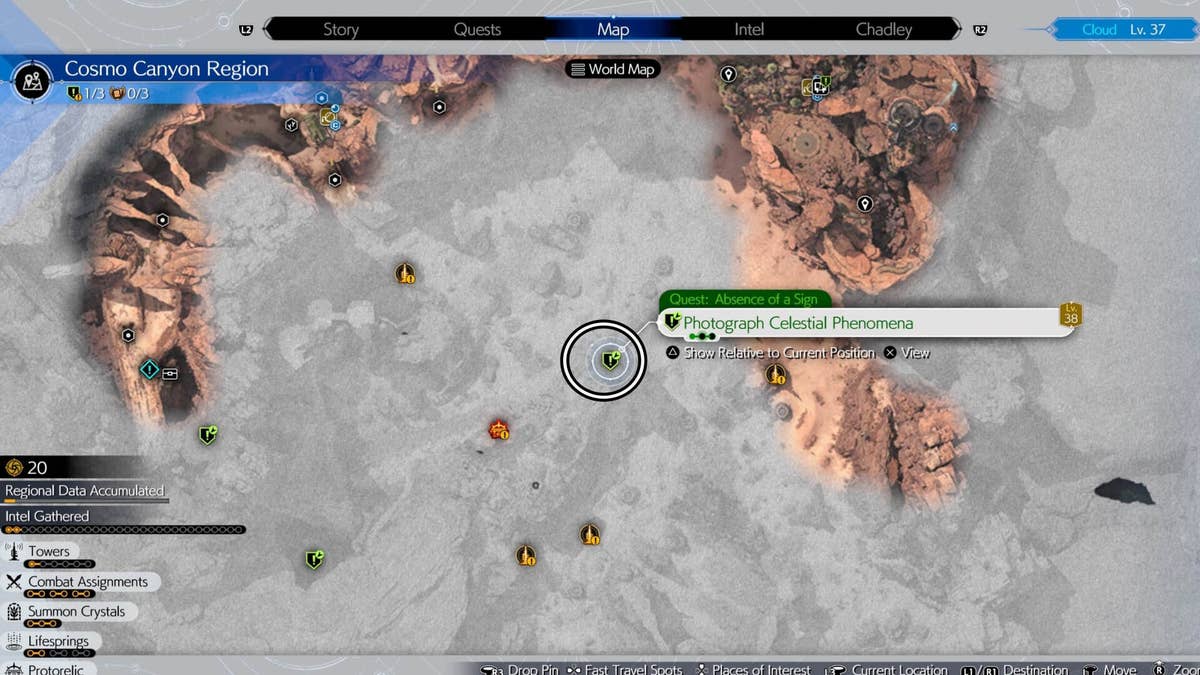Screen dimensions: 1200x675
Task: Click the quest marker inside the white cursor ring
Action: click(x=610, y=358)
